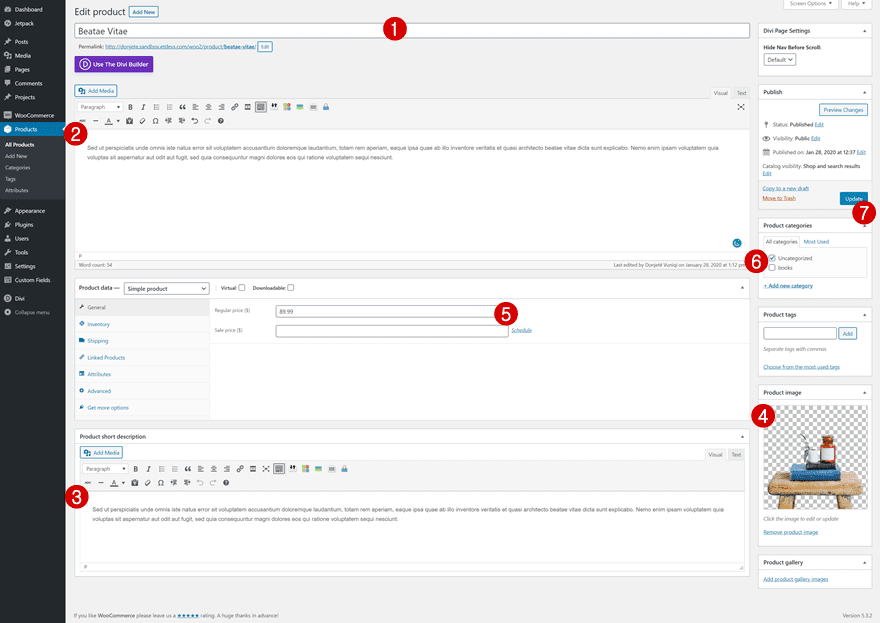The image size is (880, 623).
Task: Click the Grammarly circle icon in main editor
Action: 737,243
